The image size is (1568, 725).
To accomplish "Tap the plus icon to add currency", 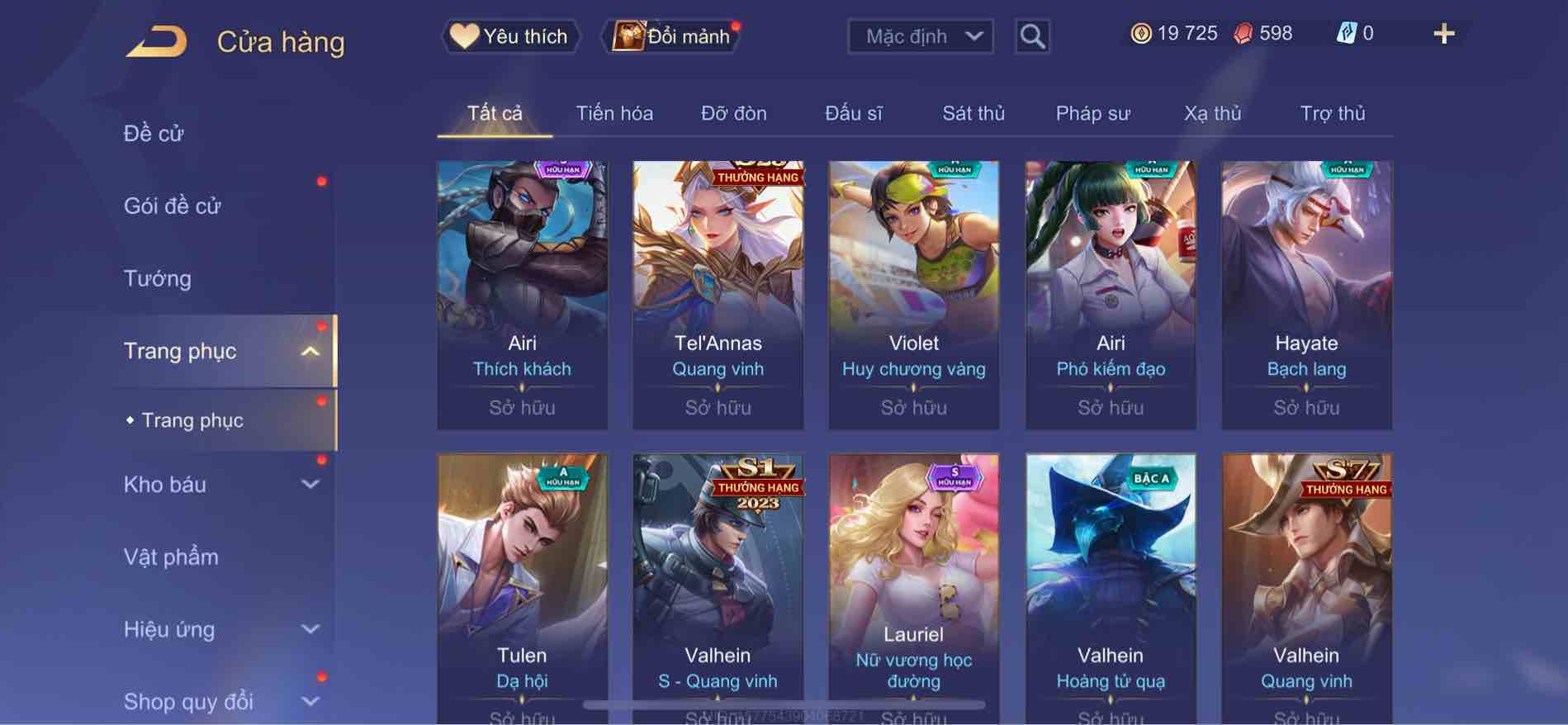I will coord(1443,34).
